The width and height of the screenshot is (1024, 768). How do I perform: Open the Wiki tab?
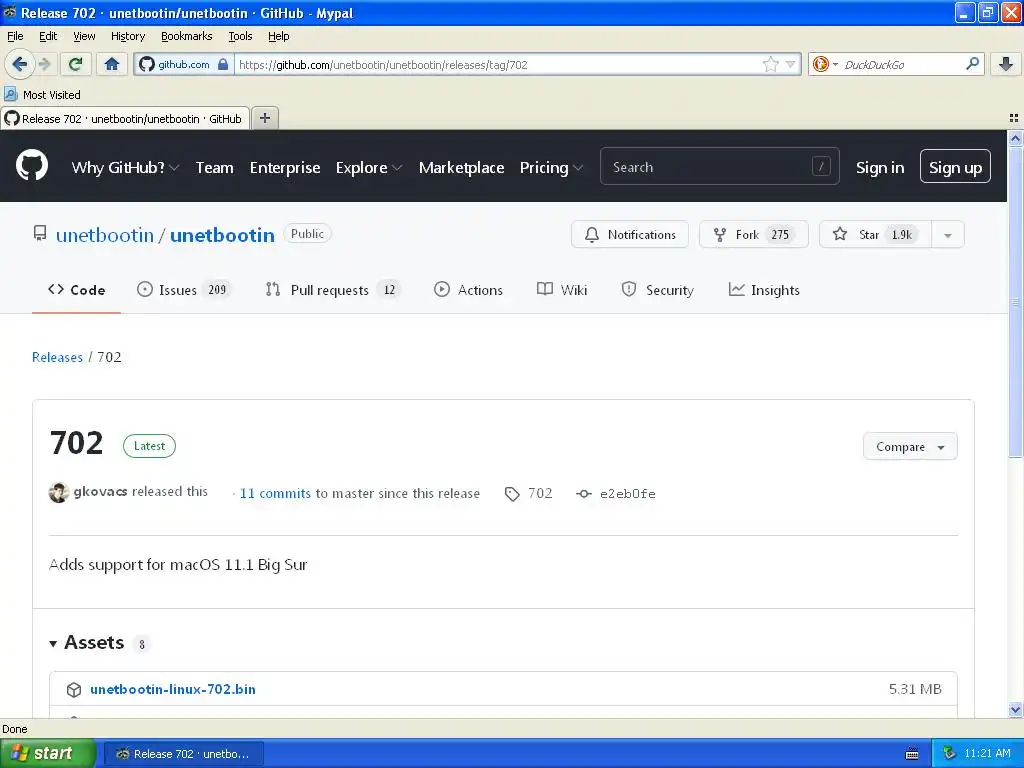pyautogui.click(x=562, y=290)
